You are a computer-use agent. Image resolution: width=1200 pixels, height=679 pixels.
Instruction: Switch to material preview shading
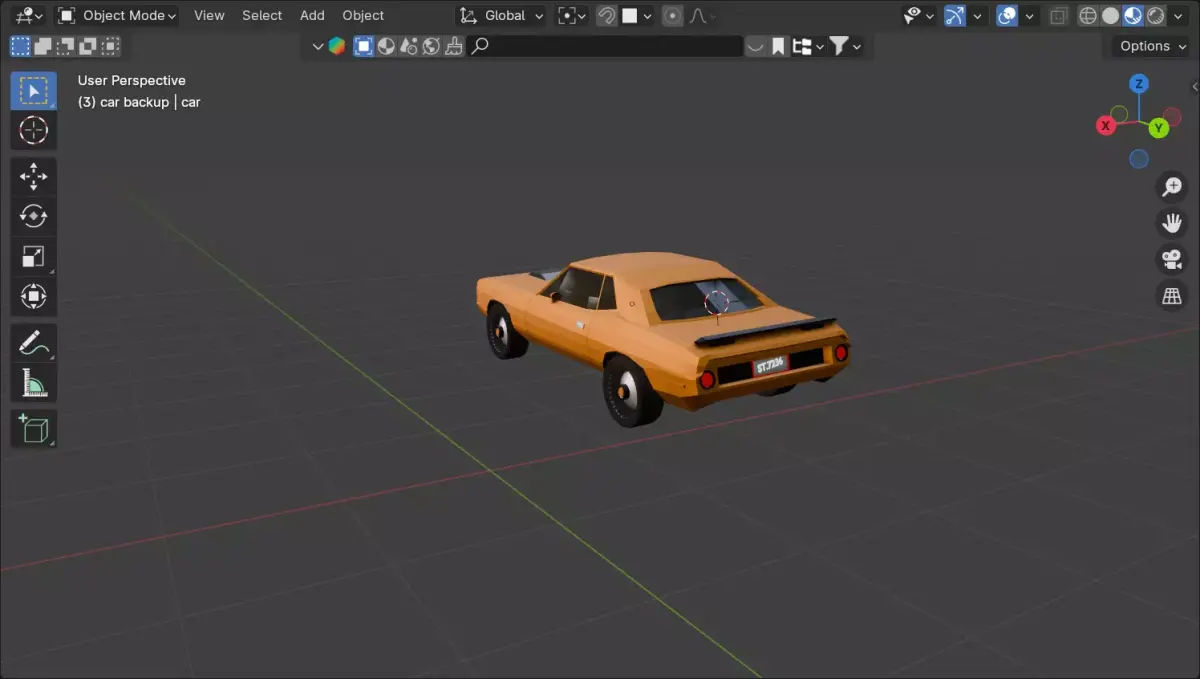pyautogui.click(x=1133, y=16)
